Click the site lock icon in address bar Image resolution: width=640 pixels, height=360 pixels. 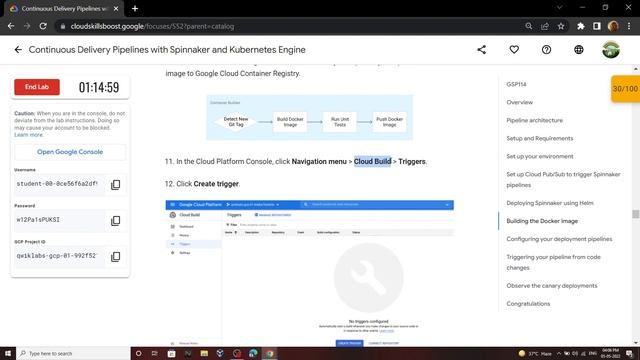[x=62, y=26]
